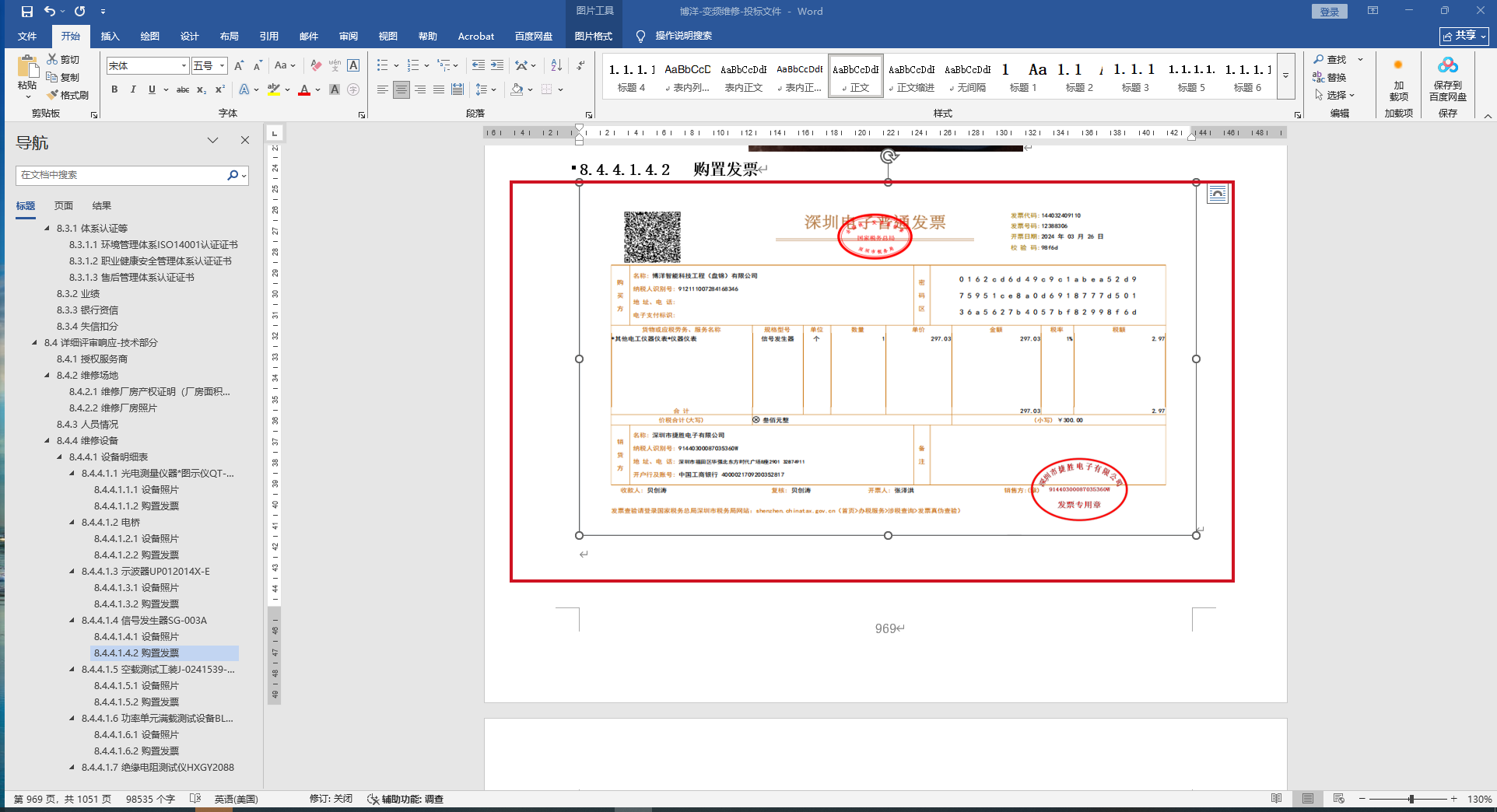Click the Redo icon in title bar

coord(79,12)
